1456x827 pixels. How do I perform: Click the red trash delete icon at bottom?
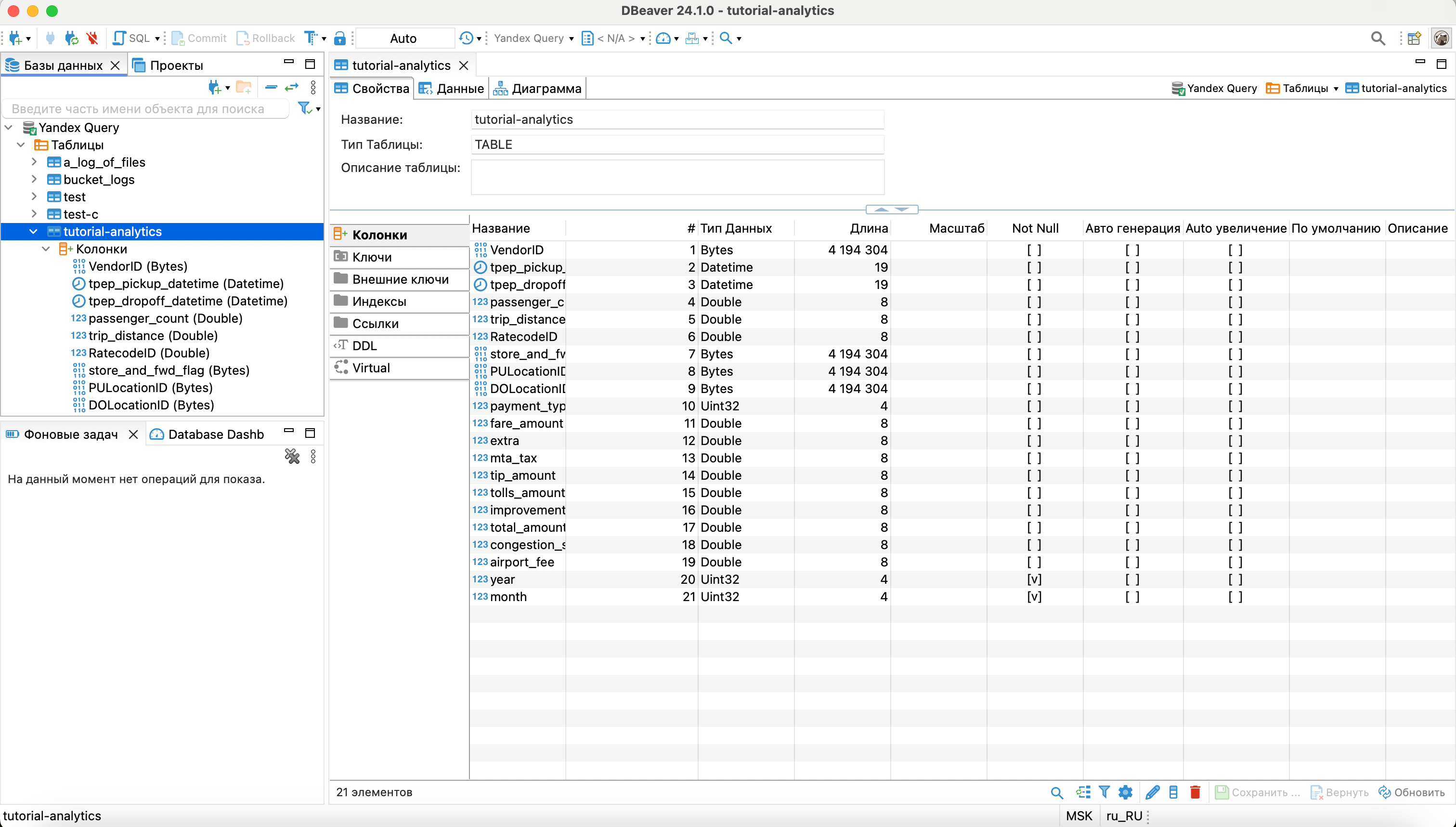click(x=1195, y=792)
